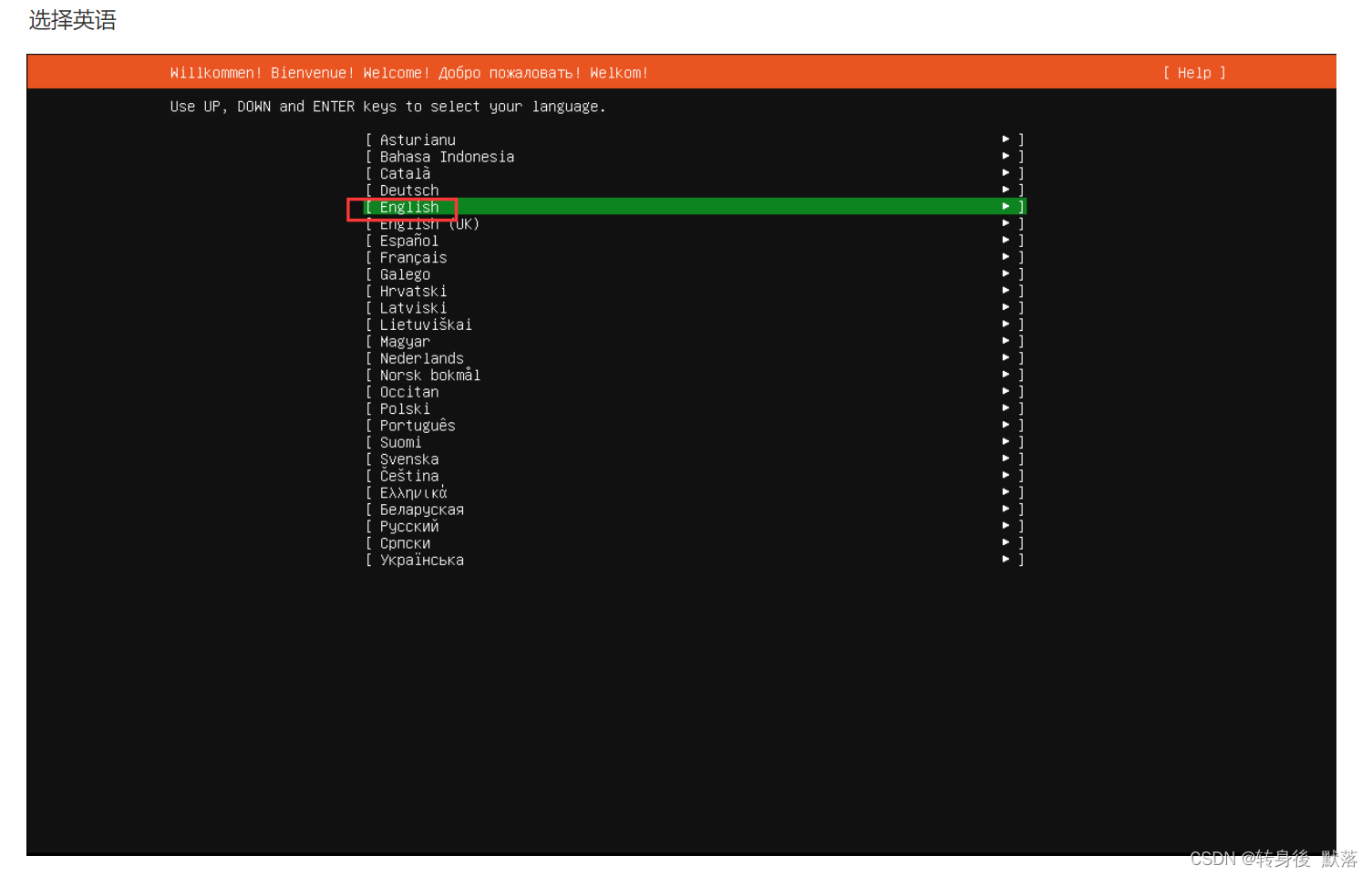Pick Français as installer language

tap(413, 257)
